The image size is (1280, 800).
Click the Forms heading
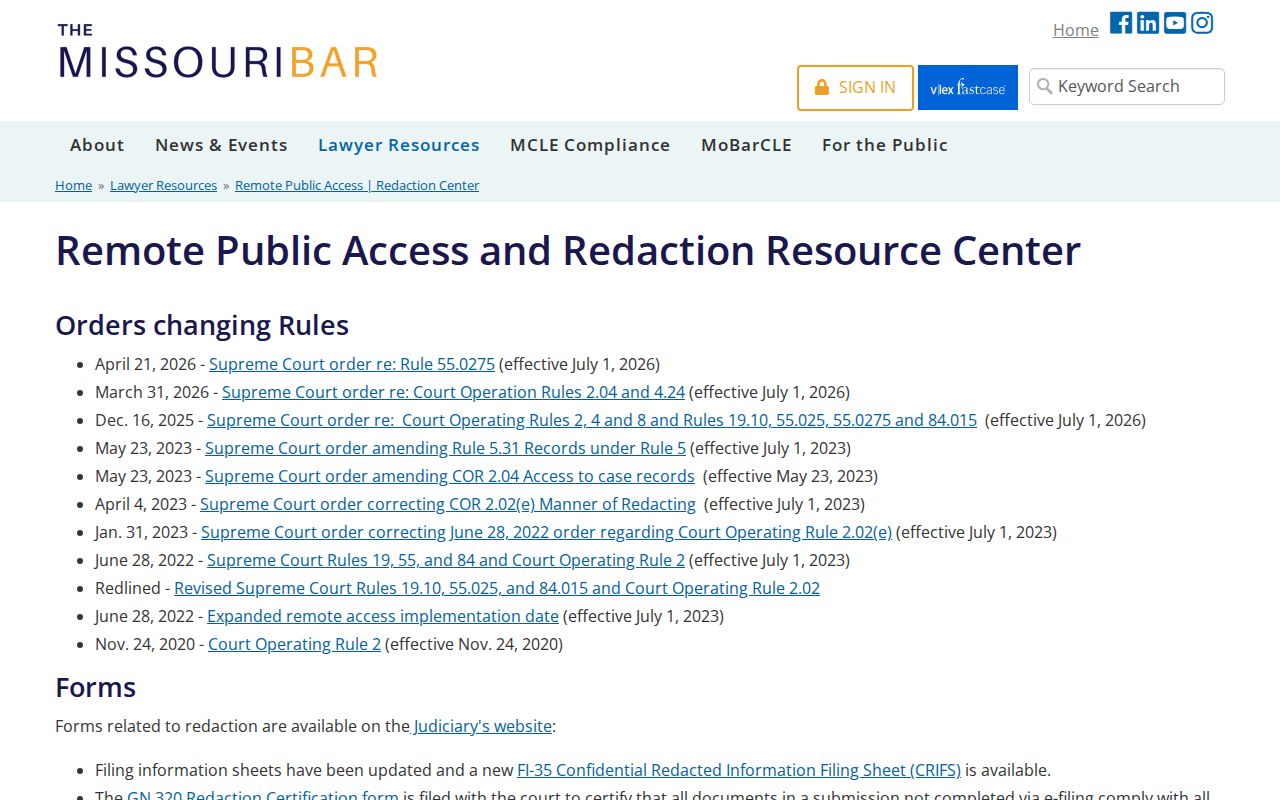[95, 687]
